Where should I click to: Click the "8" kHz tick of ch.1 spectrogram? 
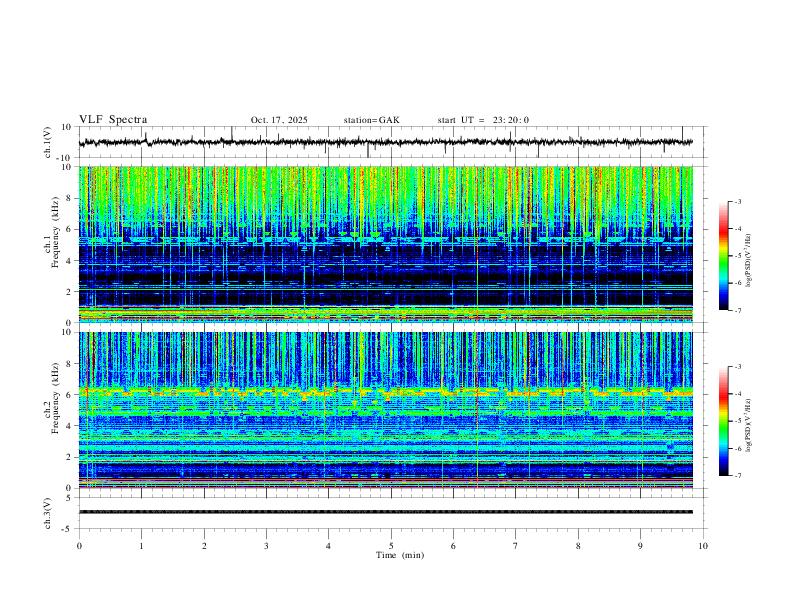point(69,198)
